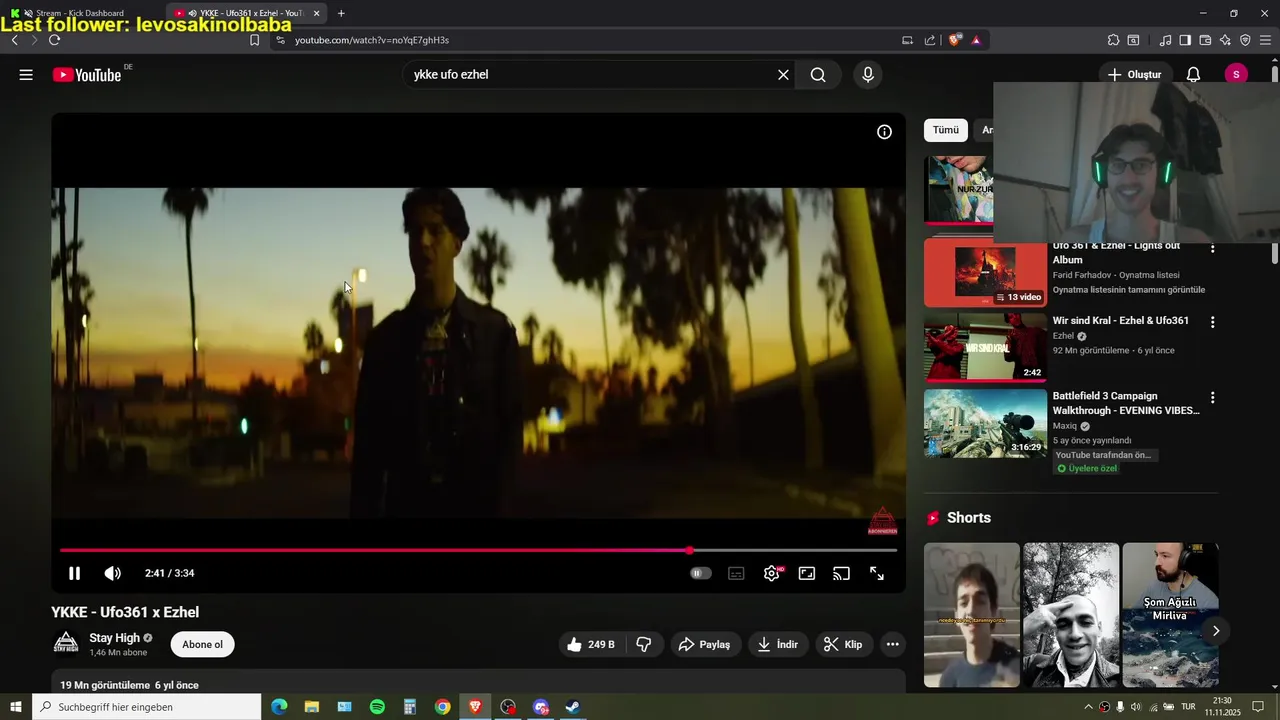Go back in browser history
1280x720 pixels.
click(x=15, y=40)
